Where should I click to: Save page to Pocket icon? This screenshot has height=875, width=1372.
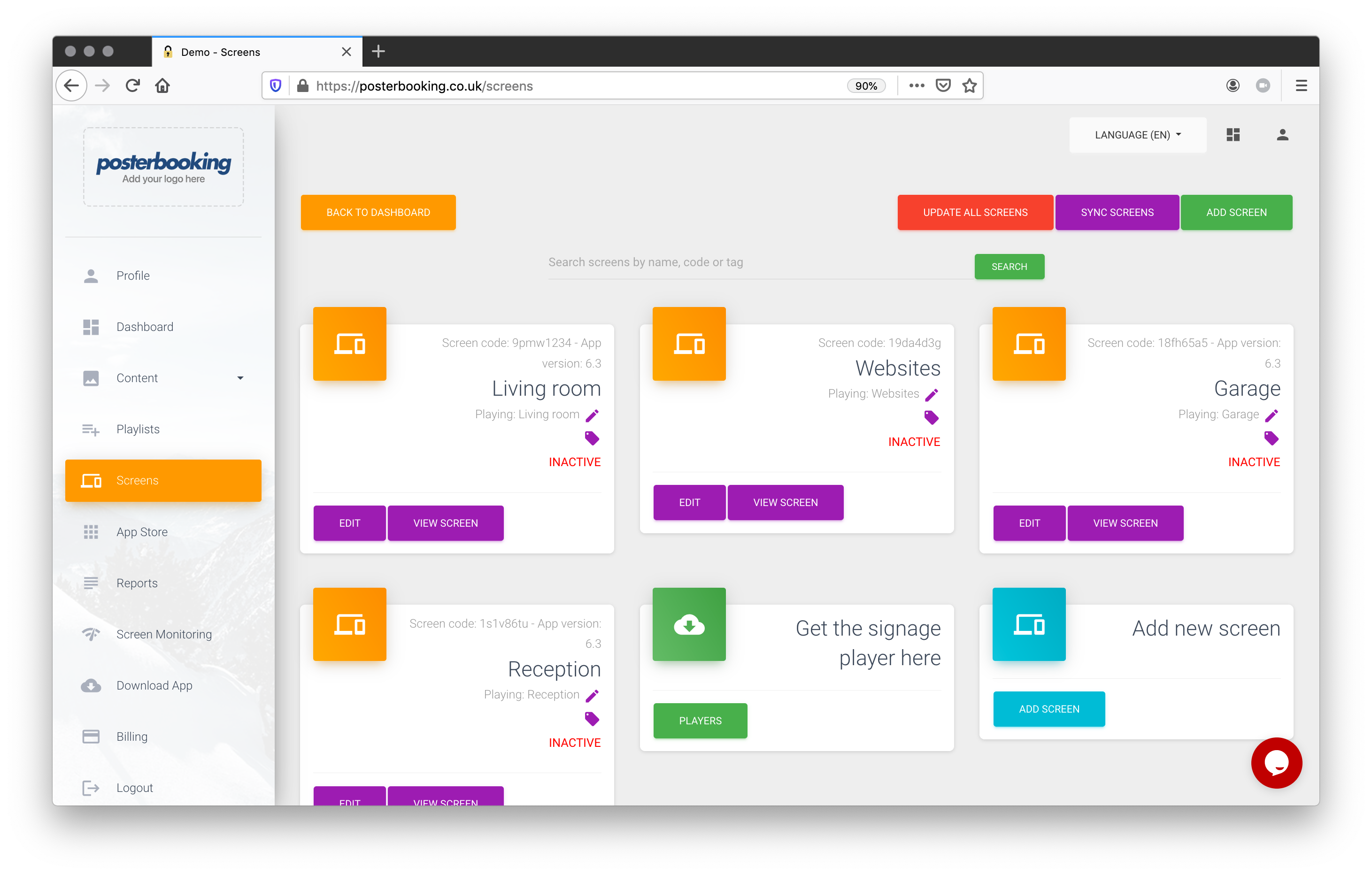pyautogui.click(x=943, y=85)
